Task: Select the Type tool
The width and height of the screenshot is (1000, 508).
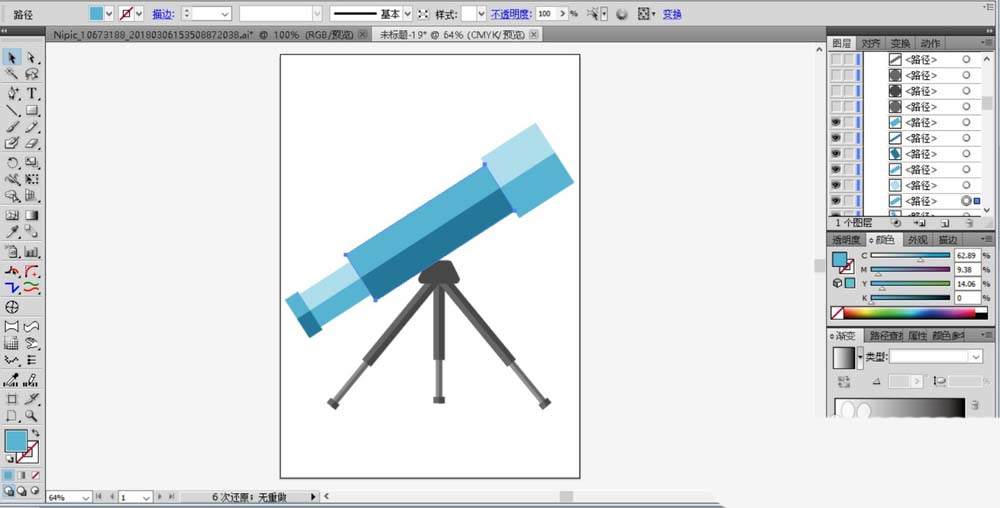Action: [x=32, y=93]
